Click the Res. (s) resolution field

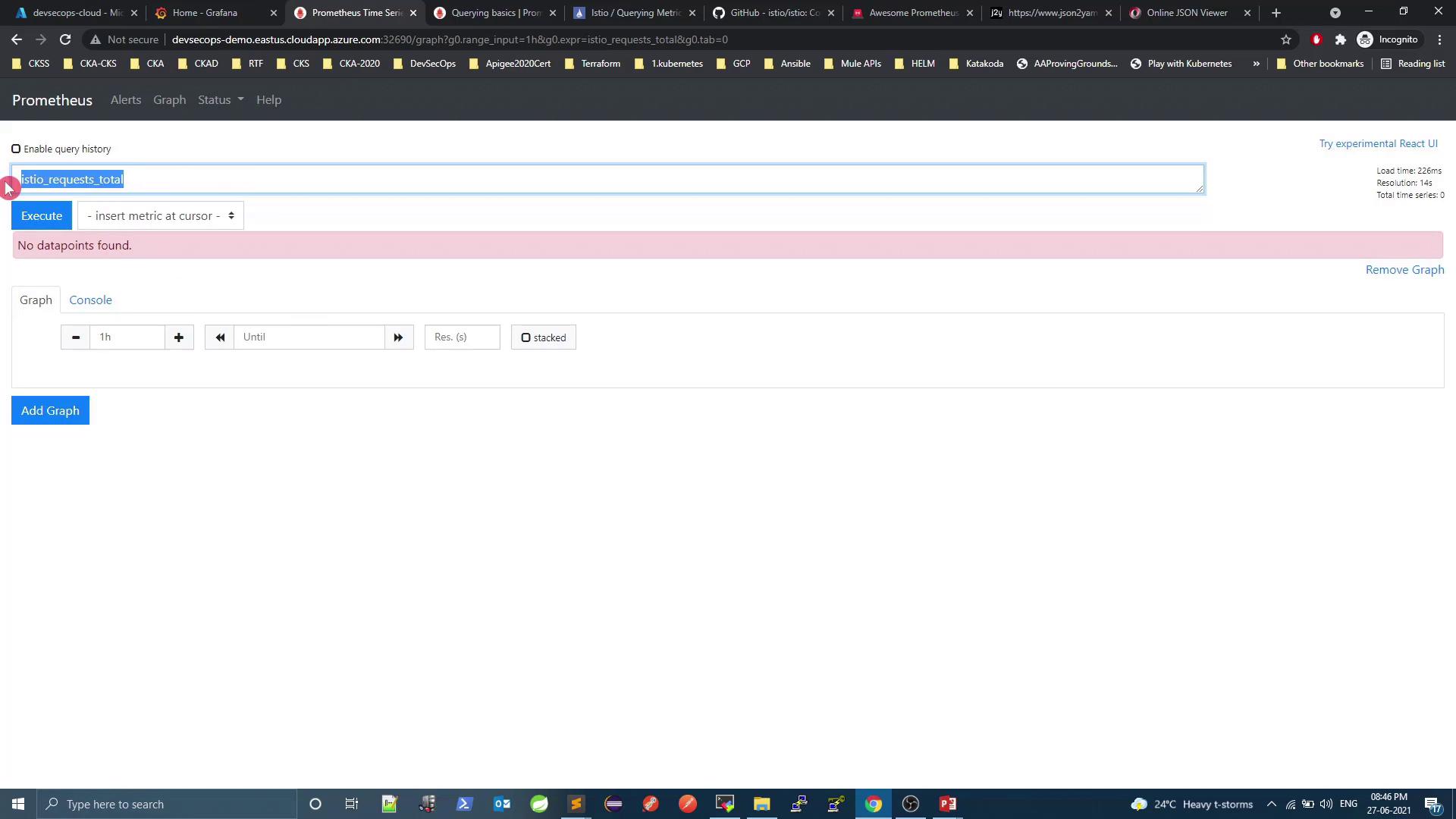pyautogui.click(x=462, y=337)
